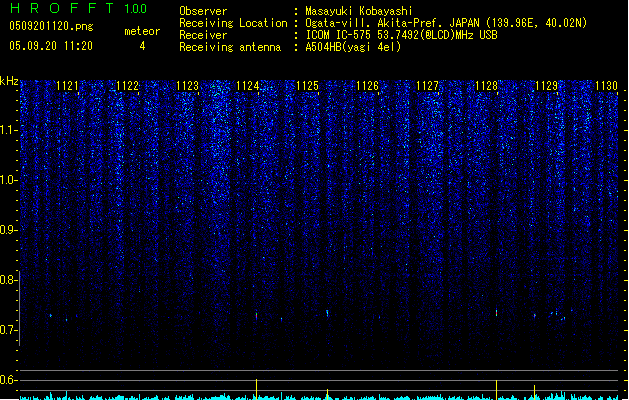Click the red meteor echo below 1124
This screenshot has width=629, height=400.
(x=256, y=316)
